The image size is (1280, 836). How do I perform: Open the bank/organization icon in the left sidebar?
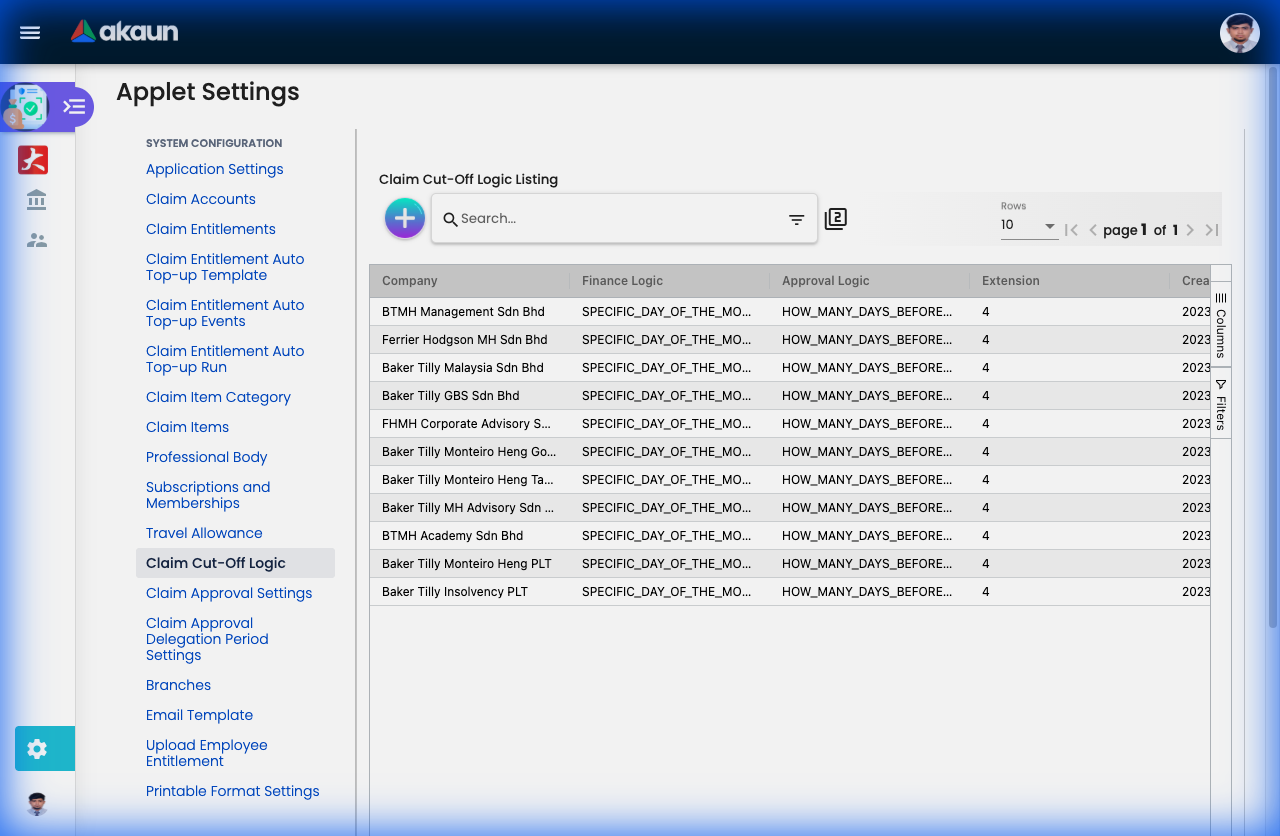(x=35, y=199)
